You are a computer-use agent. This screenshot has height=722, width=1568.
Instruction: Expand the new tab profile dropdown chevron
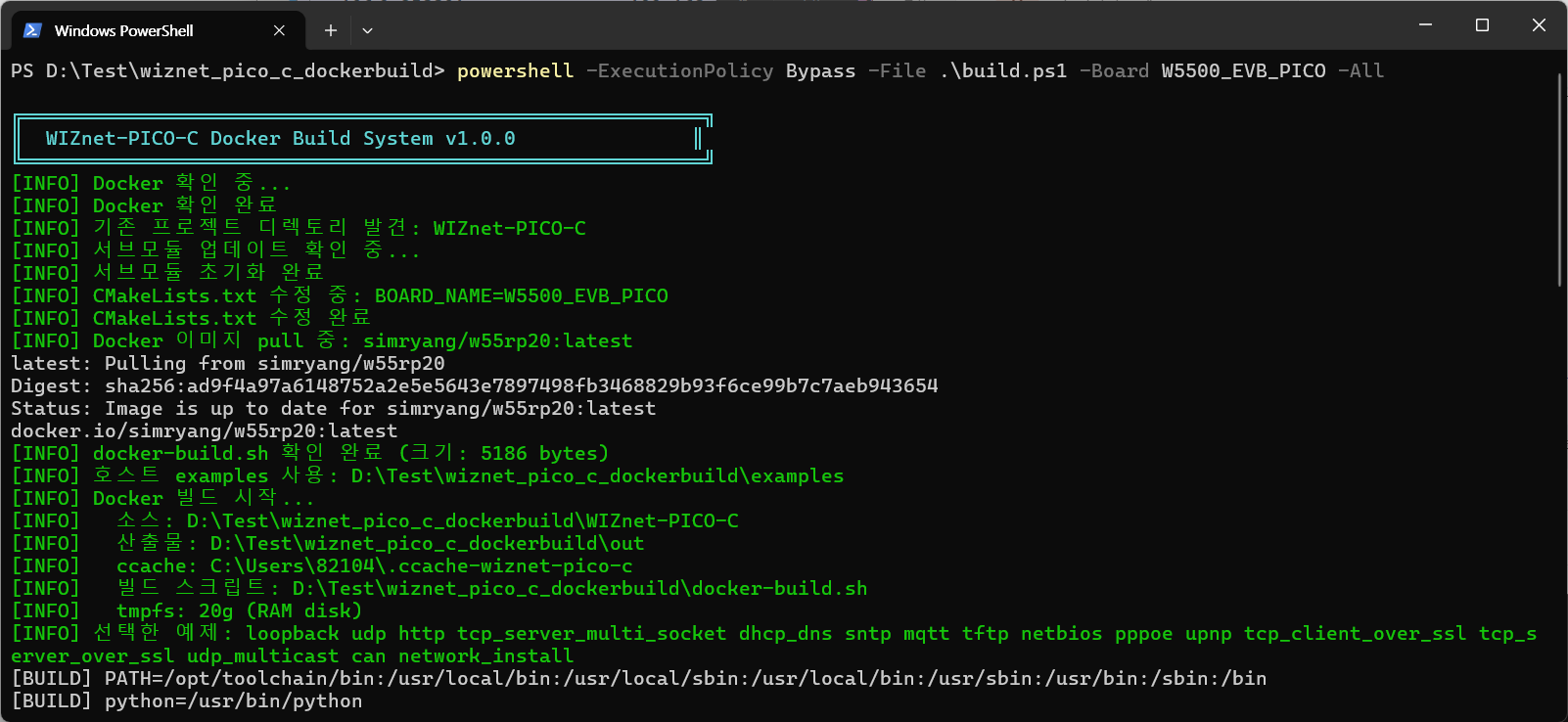click(x=367, y=30)
